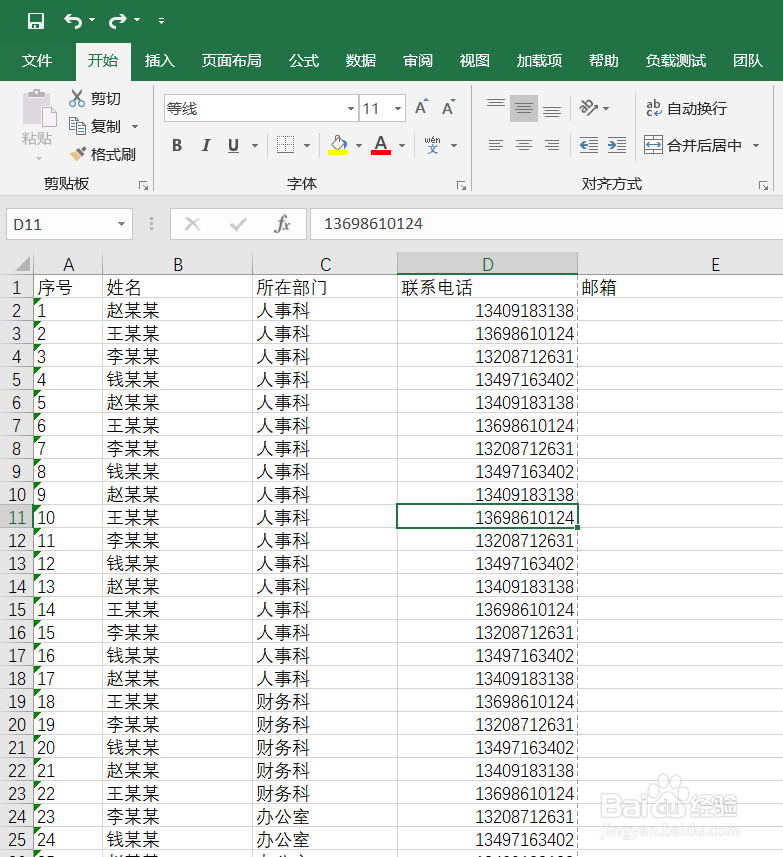Expand the 复制 options arrow

click(135, 126)
